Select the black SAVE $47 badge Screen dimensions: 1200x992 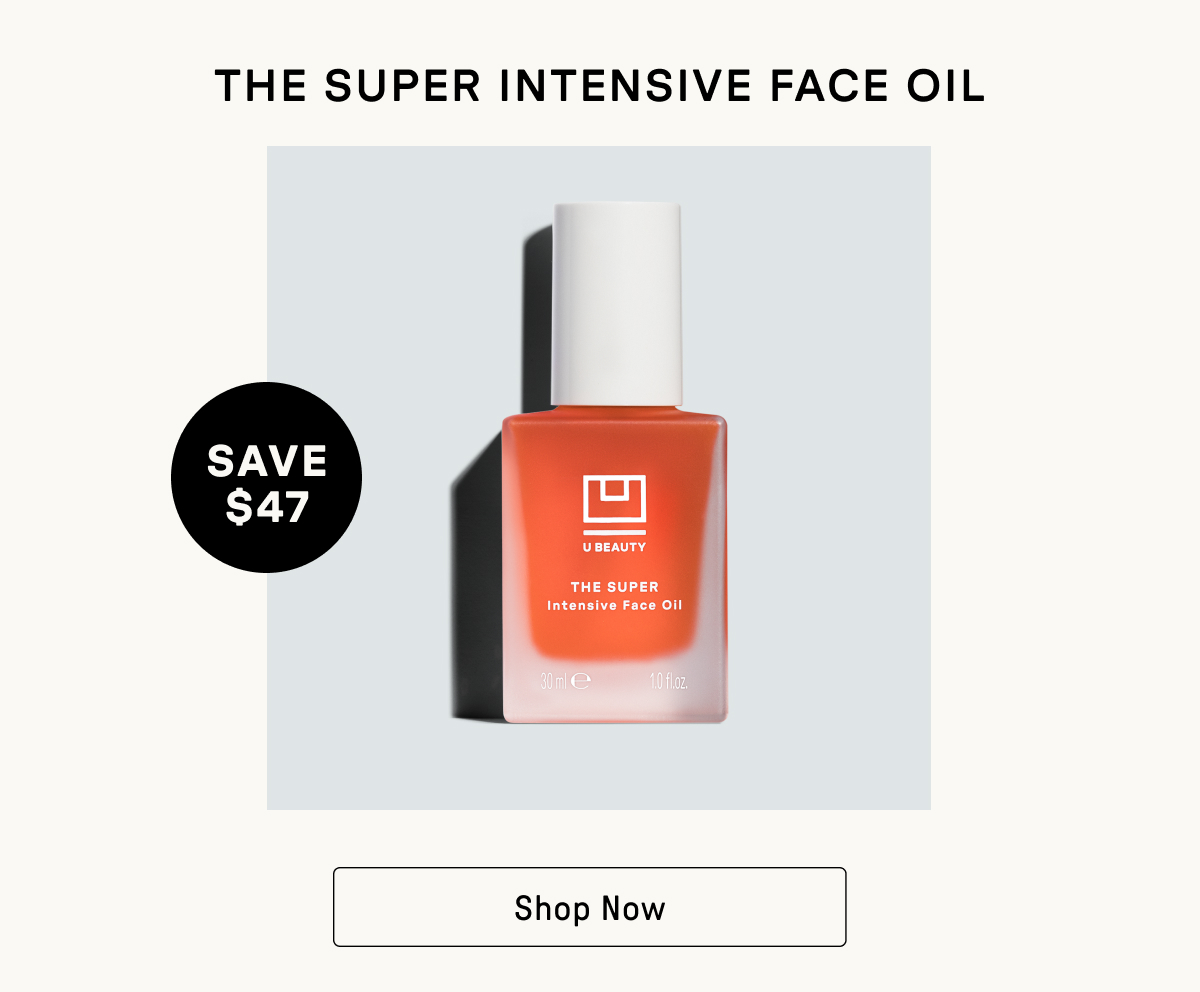(x=267, y=477)
